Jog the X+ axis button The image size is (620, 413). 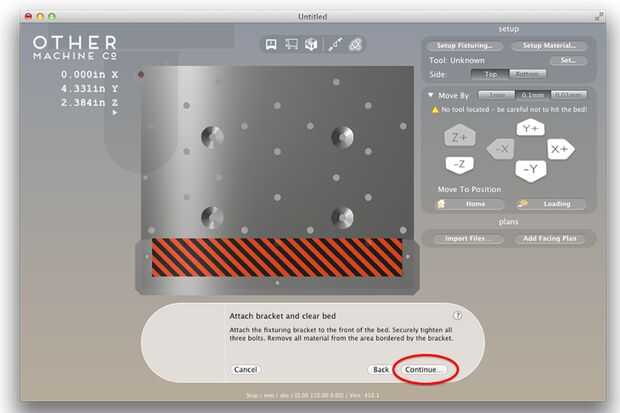click(560, 149)
